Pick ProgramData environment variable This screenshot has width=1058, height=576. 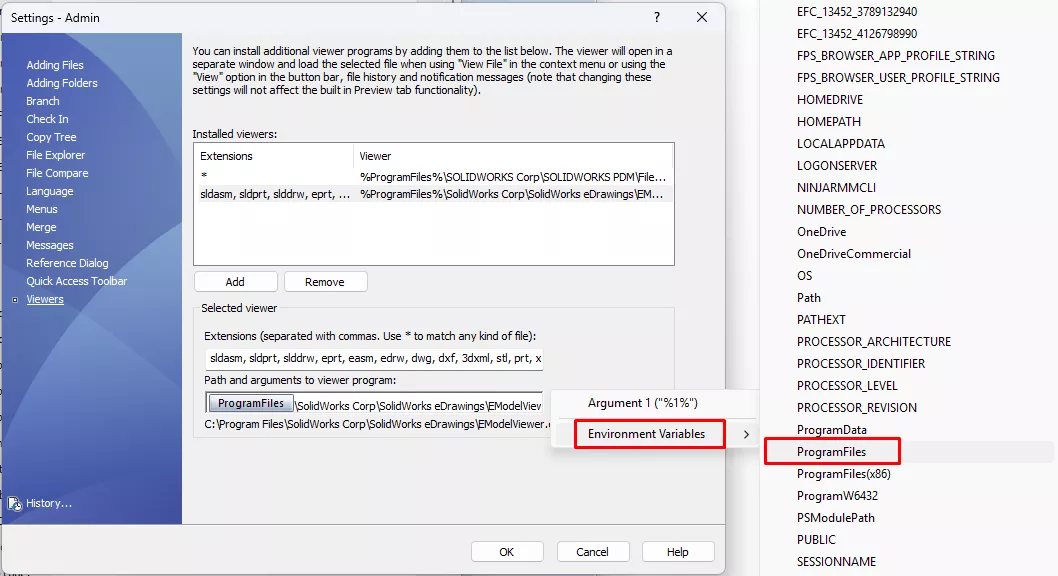(831, 430)
